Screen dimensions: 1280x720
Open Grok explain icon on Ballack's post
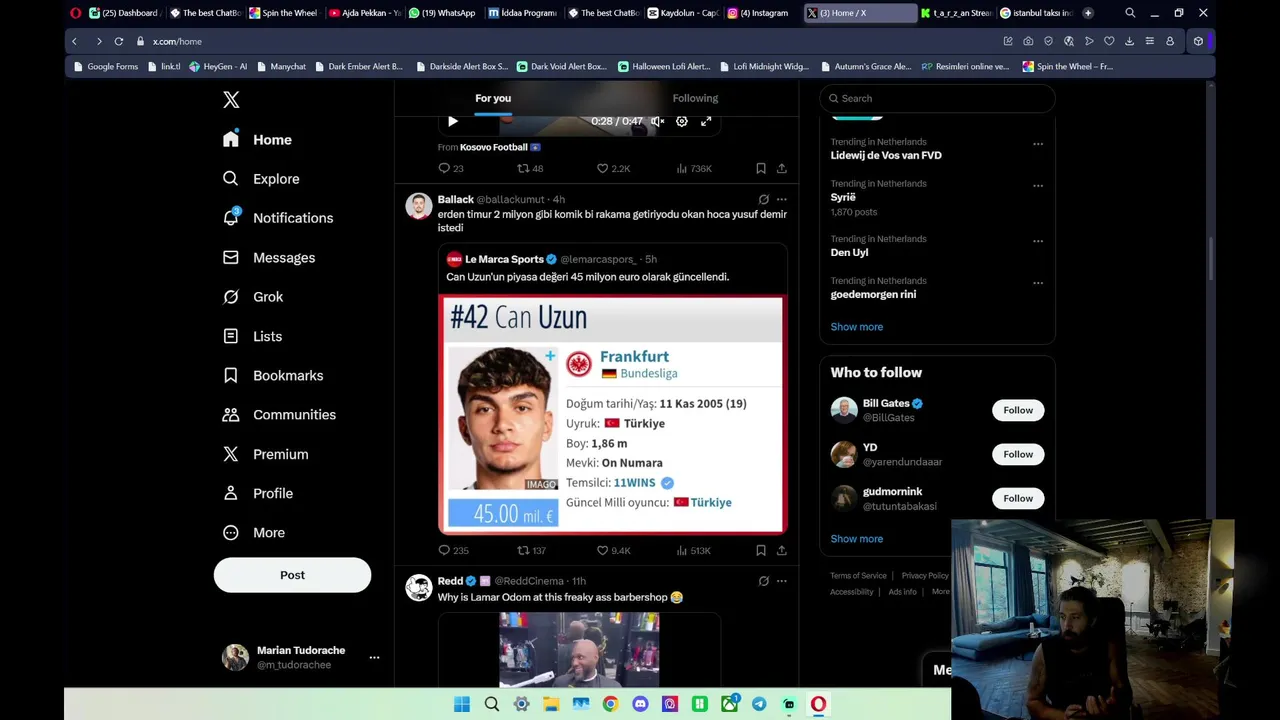coord(763,199)
